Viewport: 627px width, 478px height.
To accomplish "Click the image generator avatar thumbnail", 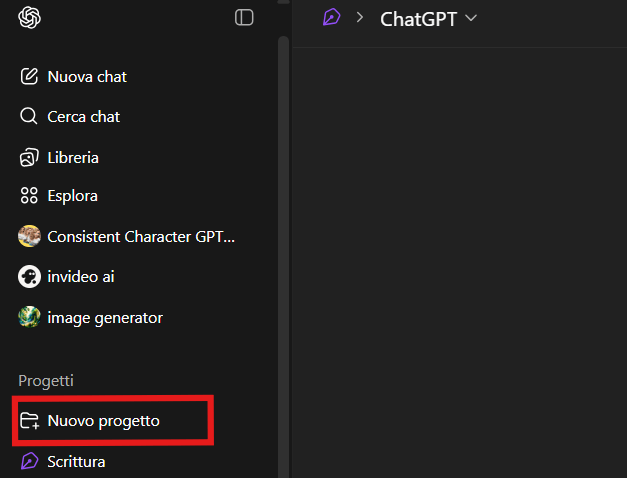I will click(x=29, y=318).
